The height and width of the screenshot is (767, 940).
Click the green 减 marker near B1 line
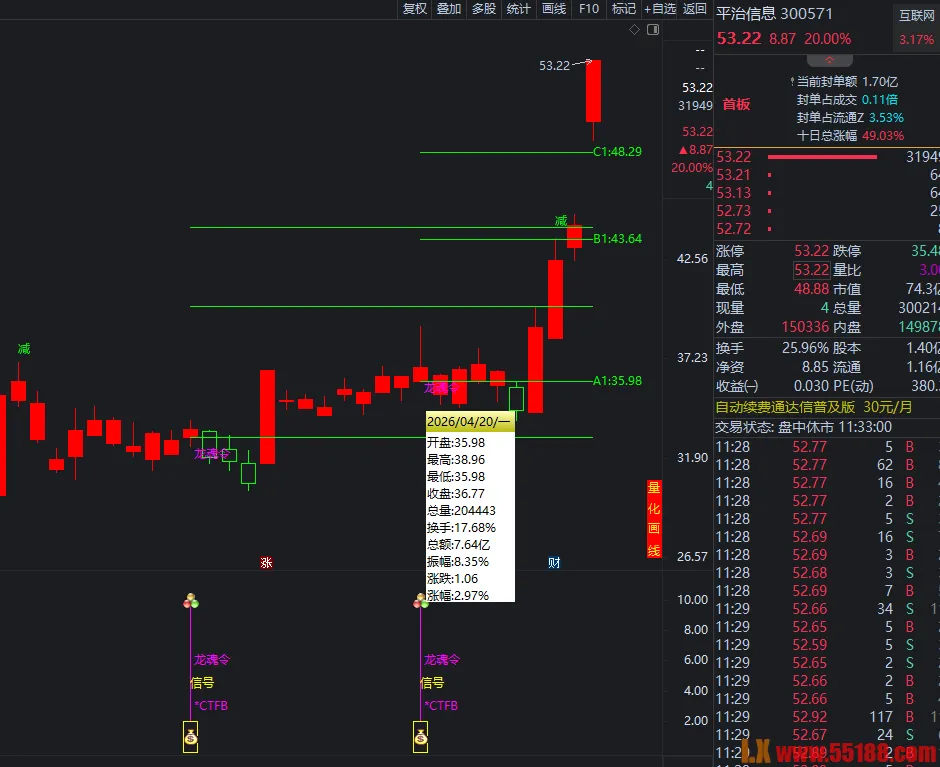point(561,221)
